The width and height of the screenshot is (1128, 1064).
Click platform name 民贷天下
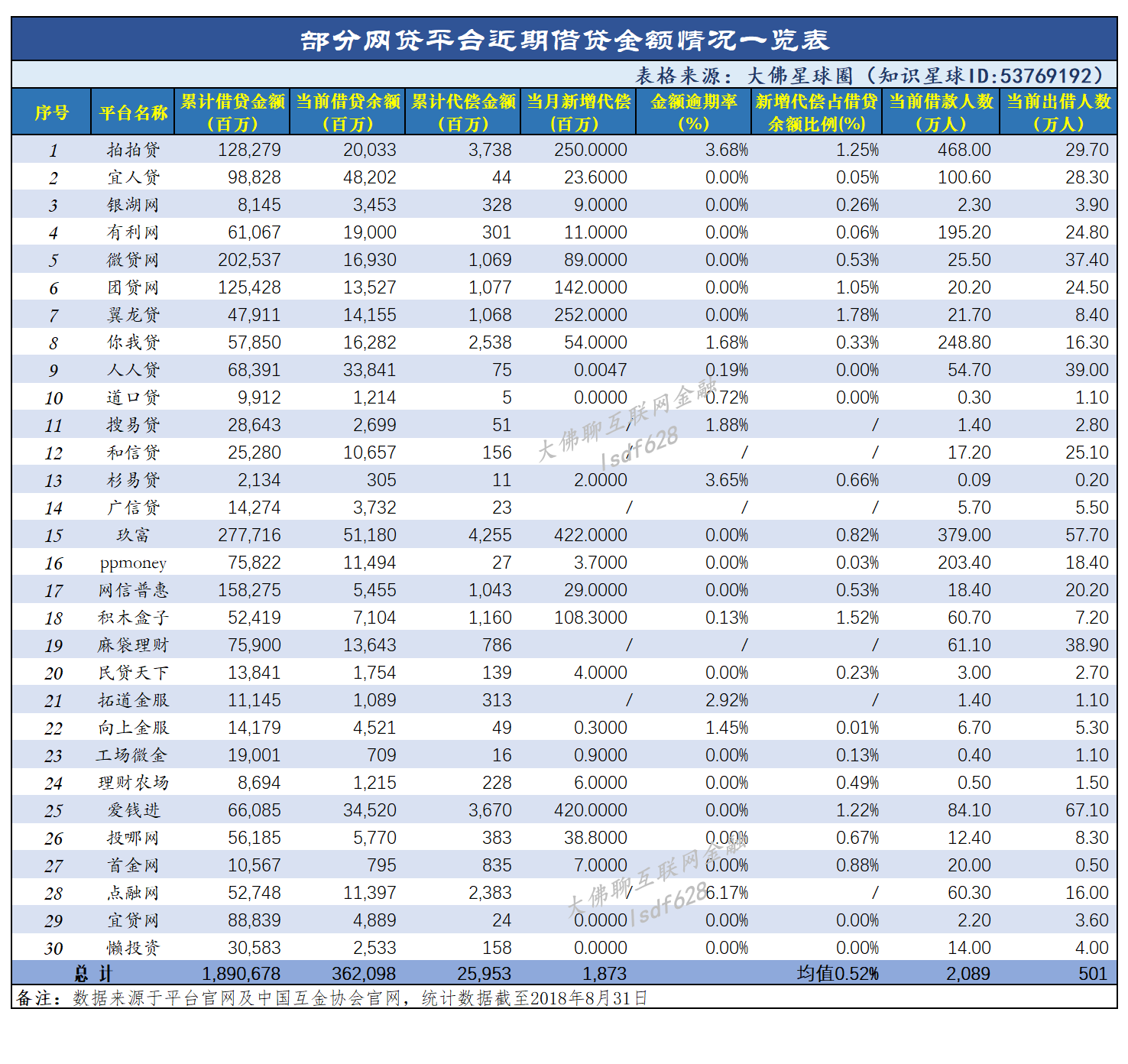(x=133, y=673)
